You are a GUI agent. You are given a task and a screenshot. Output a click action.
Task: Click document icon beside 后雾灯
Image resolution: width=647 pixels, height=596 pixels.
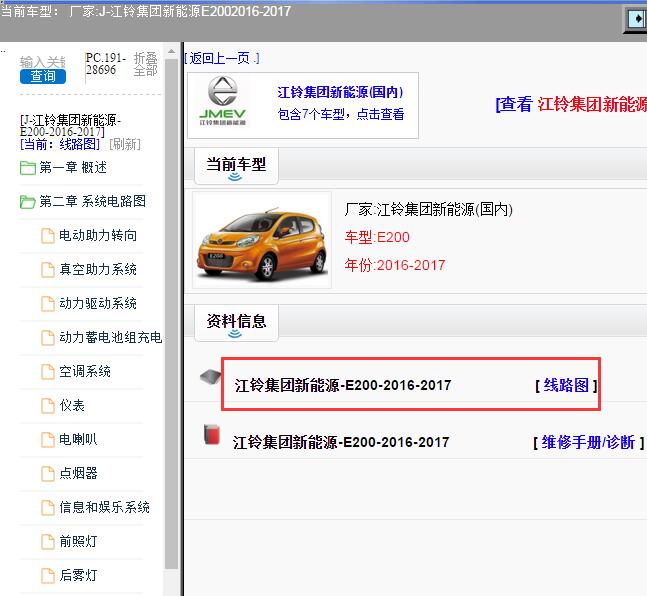[x=47, y=575]
